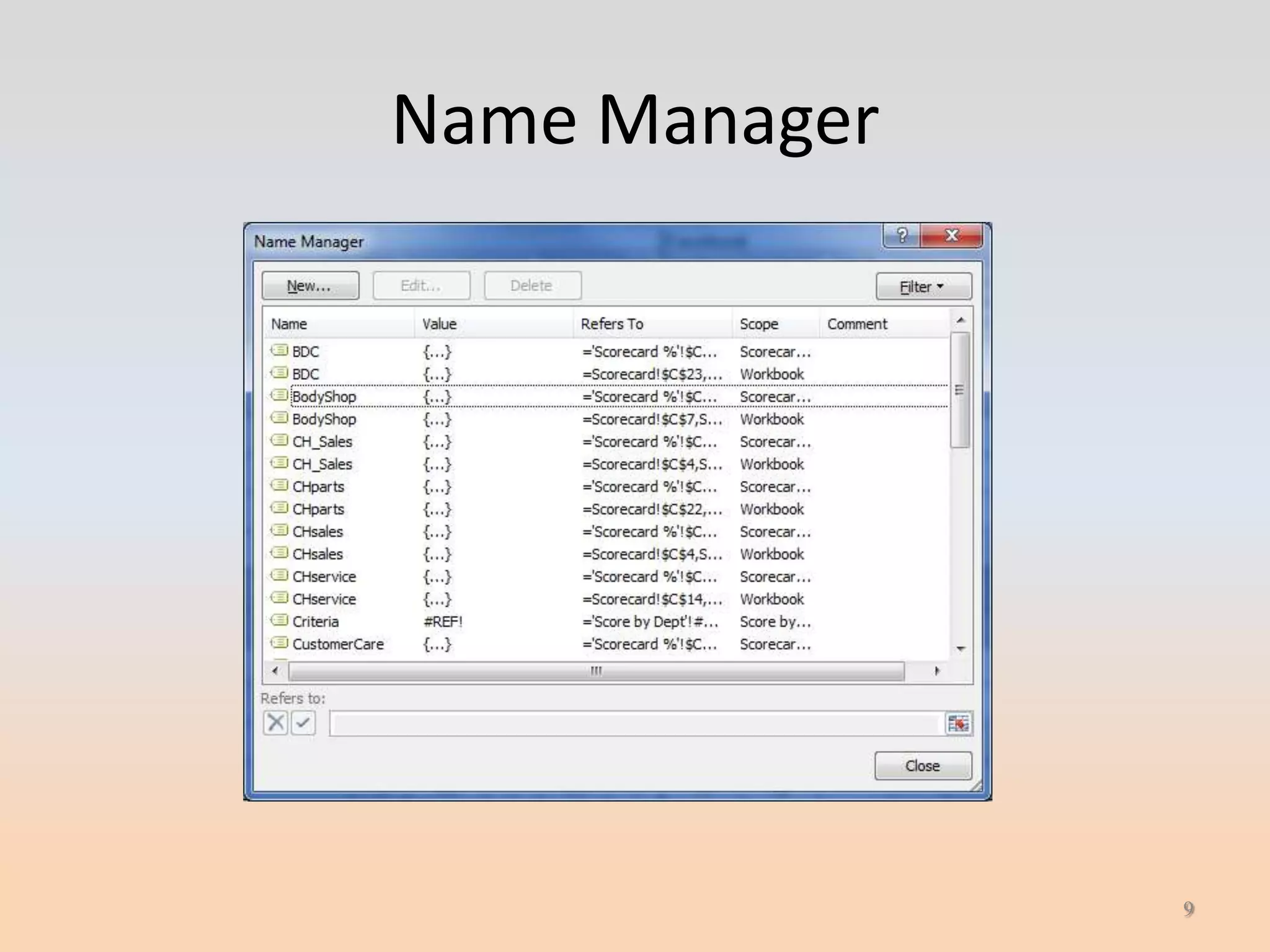The height and width of the screenshot is (952, 1270).
Task: Select the BodyShop row scoped to Workbook
Action: pos(324,419)
